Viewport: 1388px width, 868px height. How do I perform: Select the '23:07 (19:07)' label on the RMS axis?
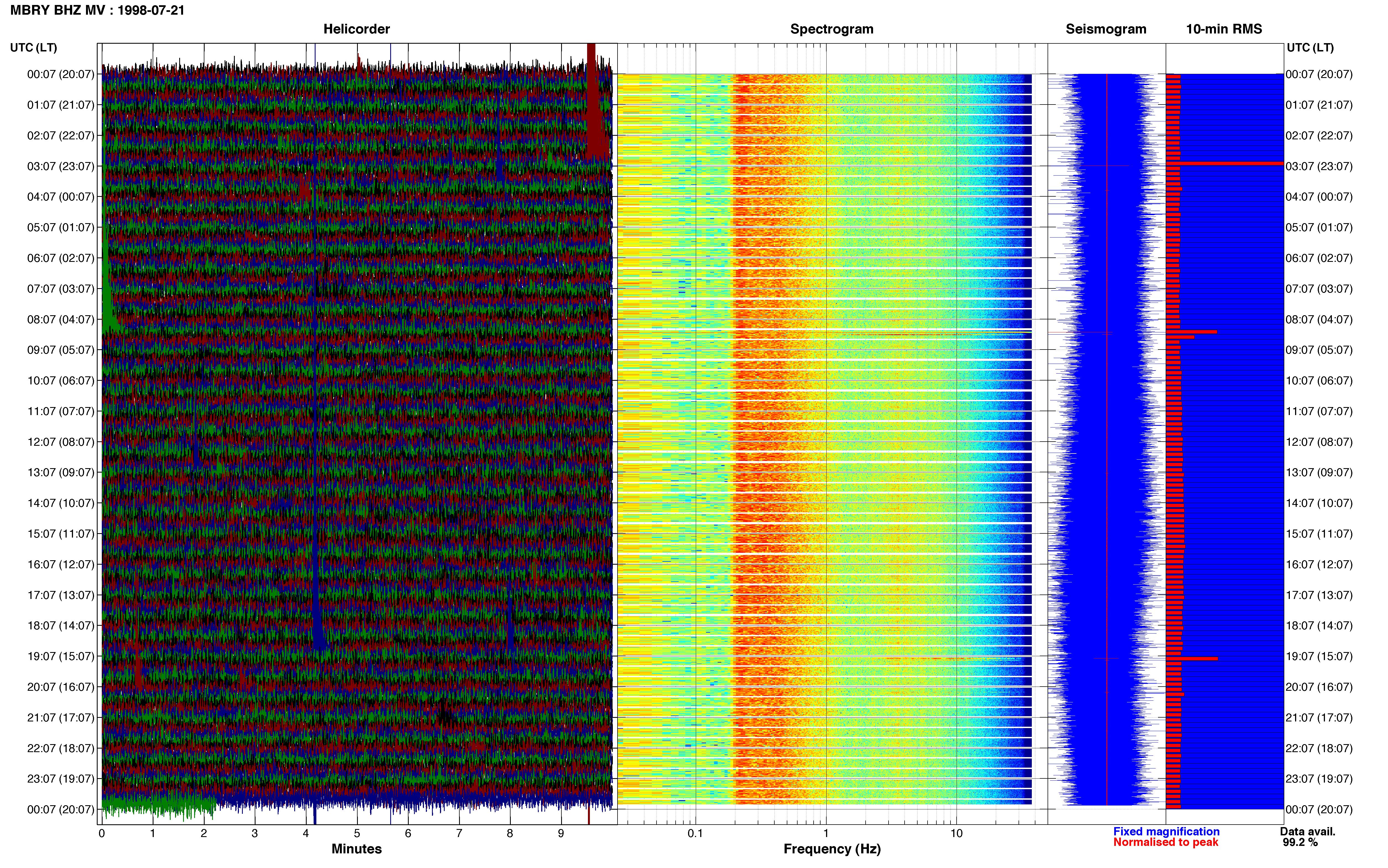point(1319,779)
